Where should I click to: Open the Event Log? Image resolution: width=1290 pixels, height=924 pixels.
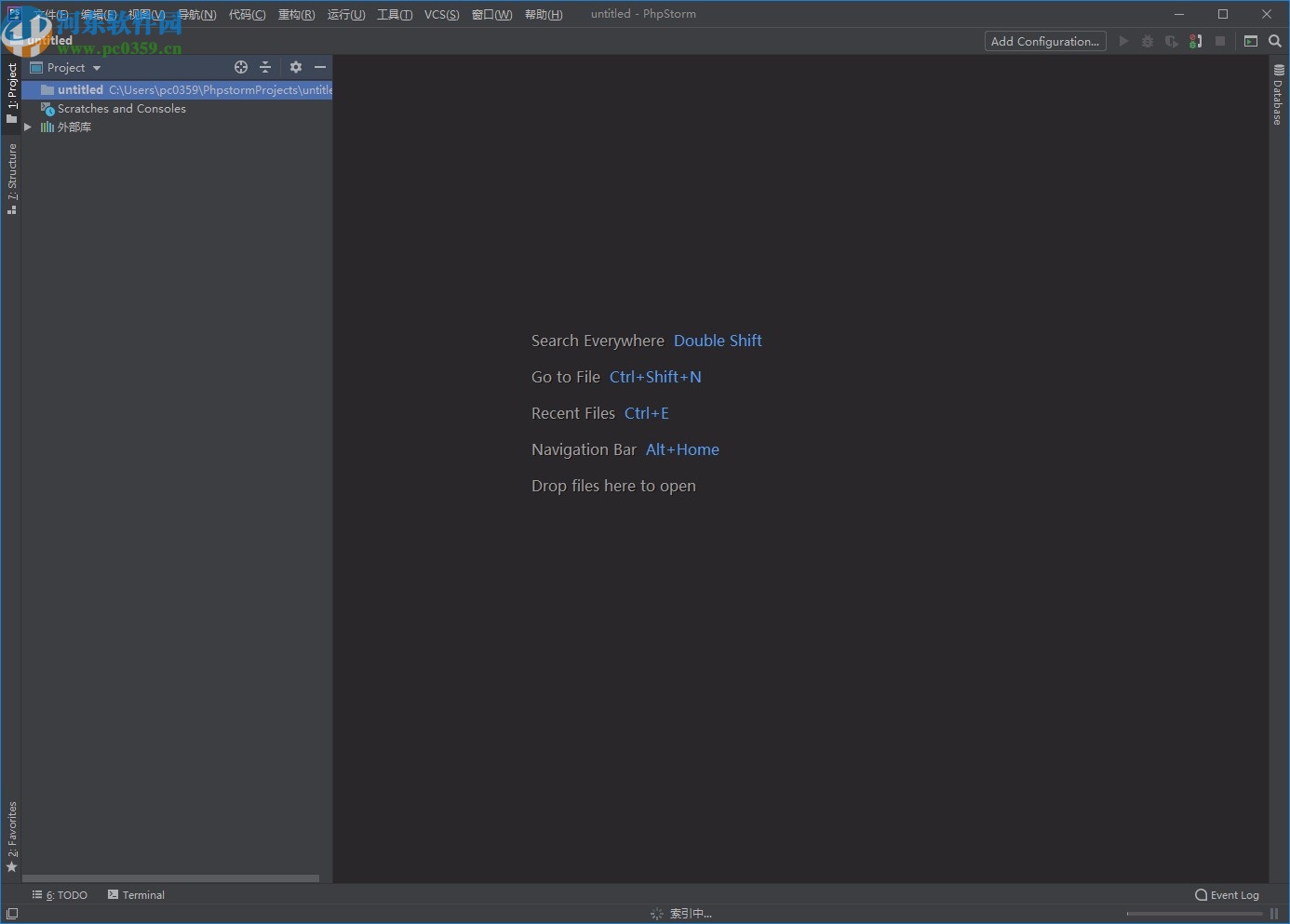1227,894
